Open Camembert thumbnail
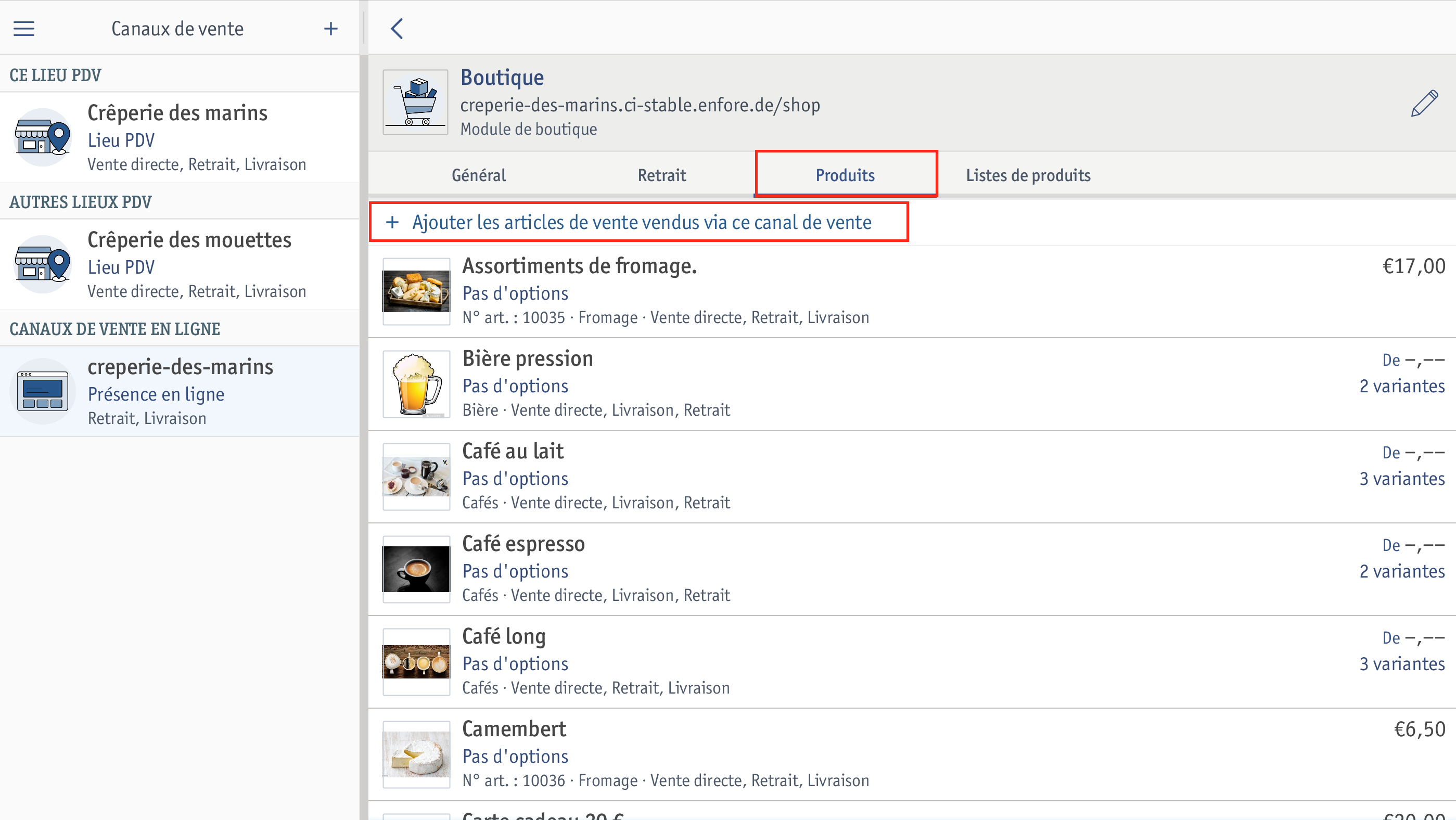The height and width of the screenshot is (820, 1456). [417, 755]
